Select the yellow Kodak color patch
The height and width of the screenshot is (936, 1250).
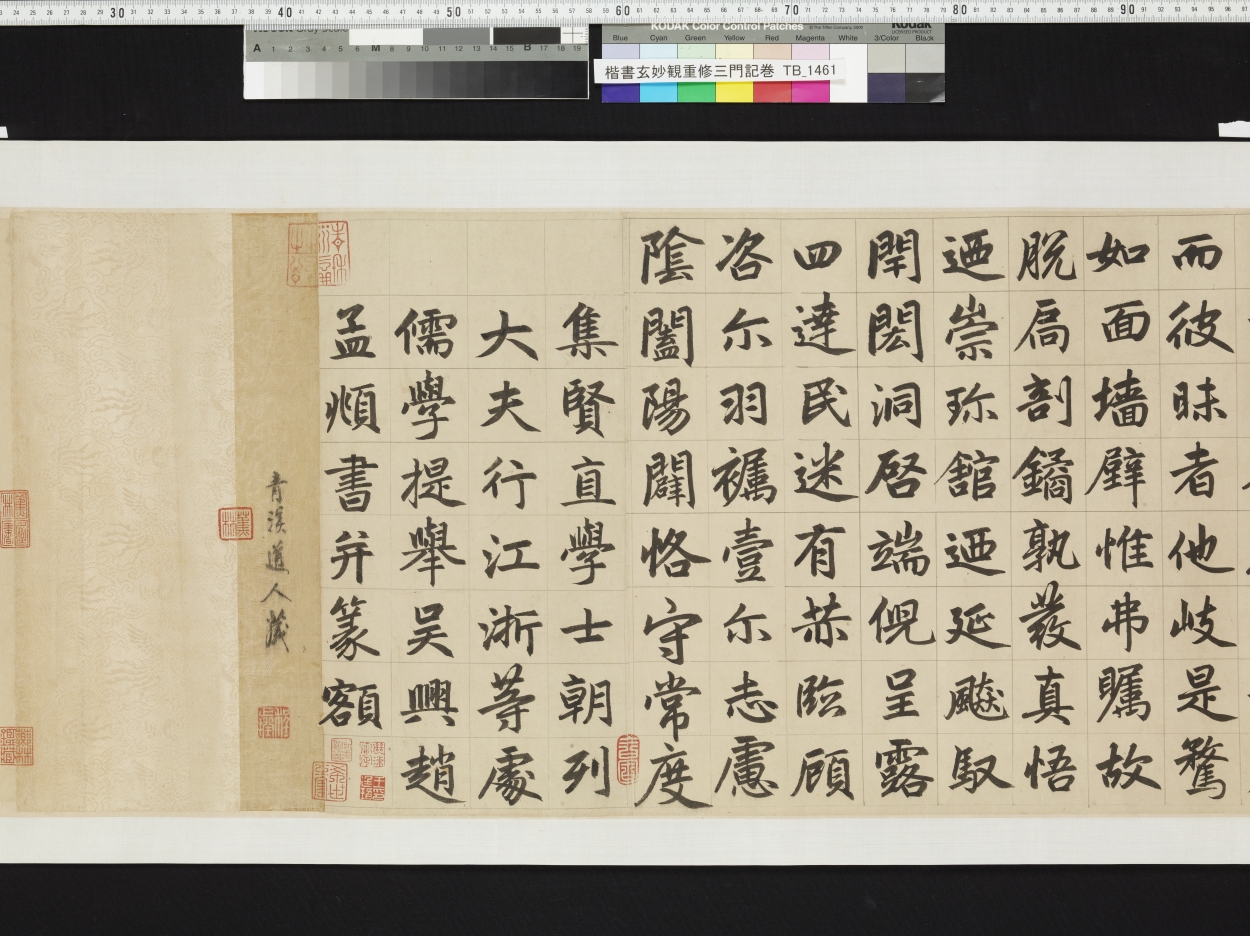(734, 92)
